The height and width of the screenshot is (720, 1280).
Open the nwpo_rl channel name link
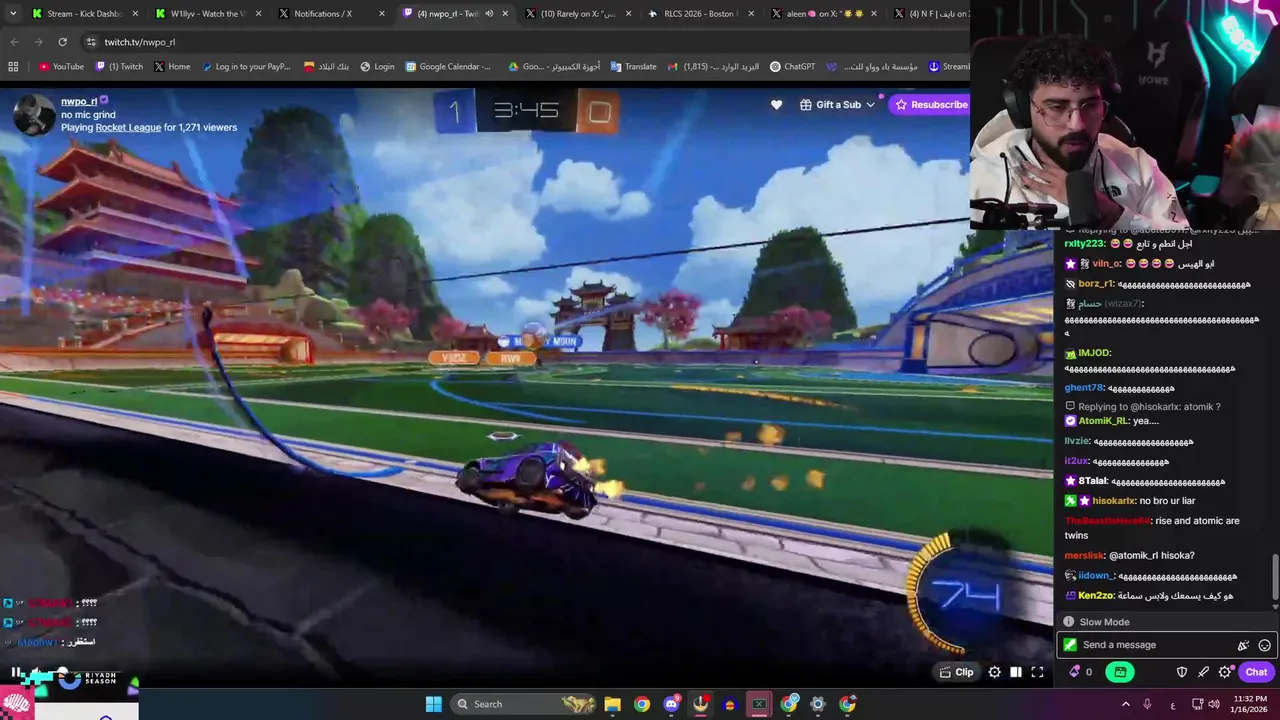(x=79, y=101)
